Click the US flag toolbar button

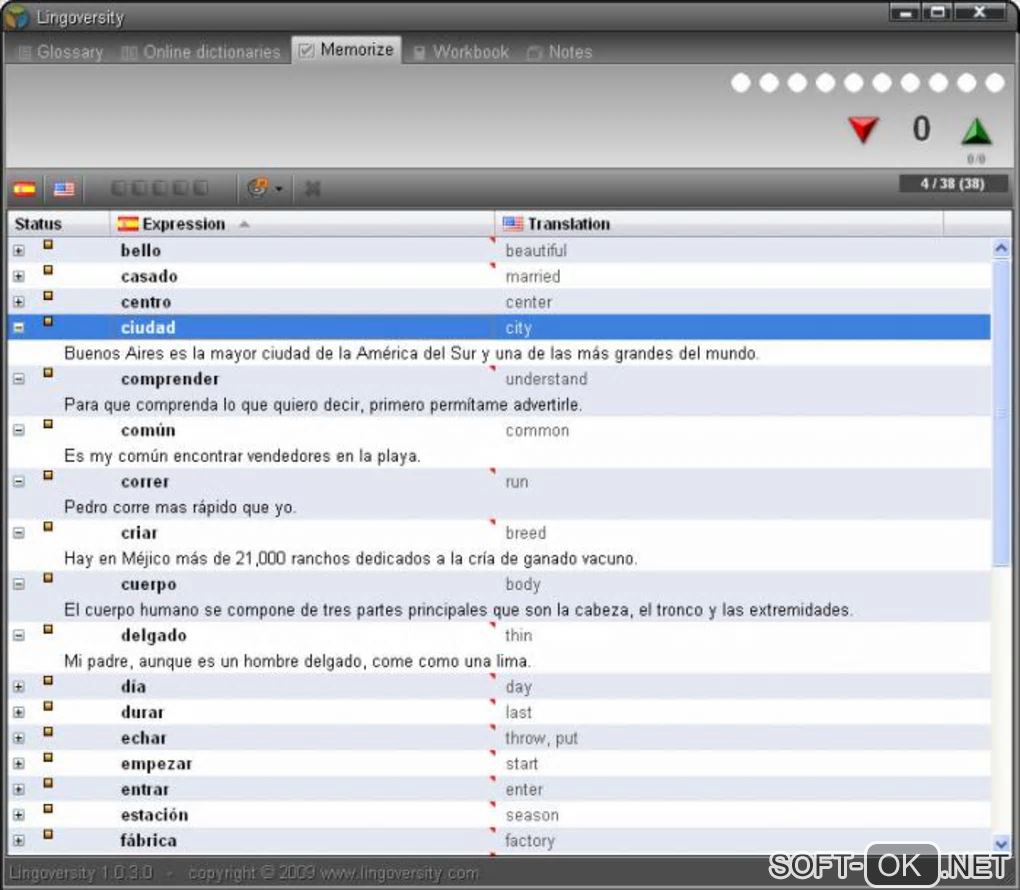[x=64, y=189]
